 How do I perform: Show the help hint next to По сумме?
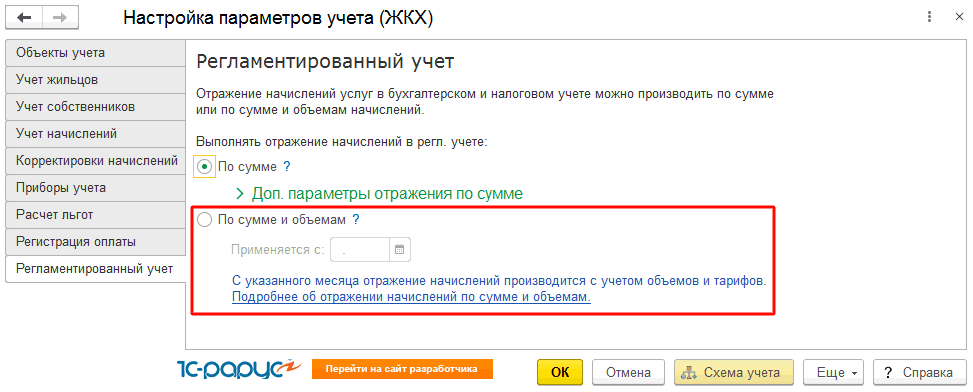click(287, 166)
